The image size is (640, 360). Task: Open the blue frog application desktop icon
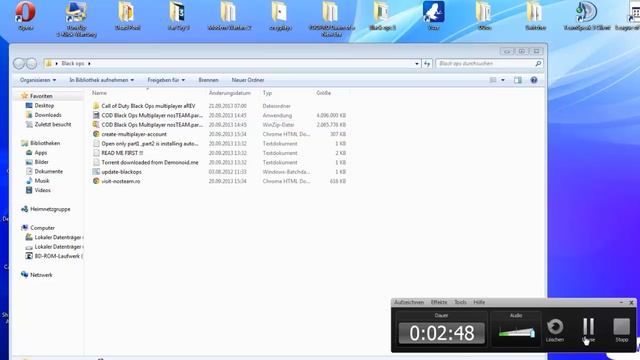[x=433, y=16]
